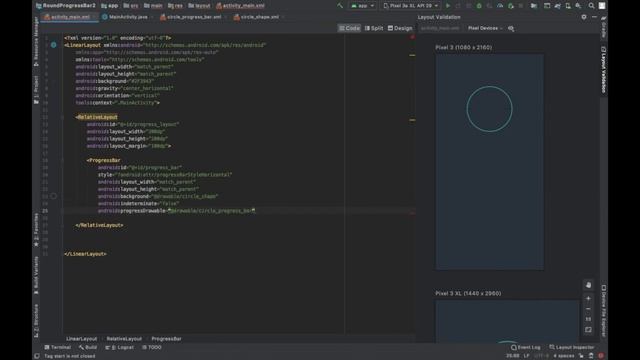Image resolution: width=640 pixels, height=360 pixels.
Task: Open the Build tool window
Action: pyautogui.click(x=88, y=347)
